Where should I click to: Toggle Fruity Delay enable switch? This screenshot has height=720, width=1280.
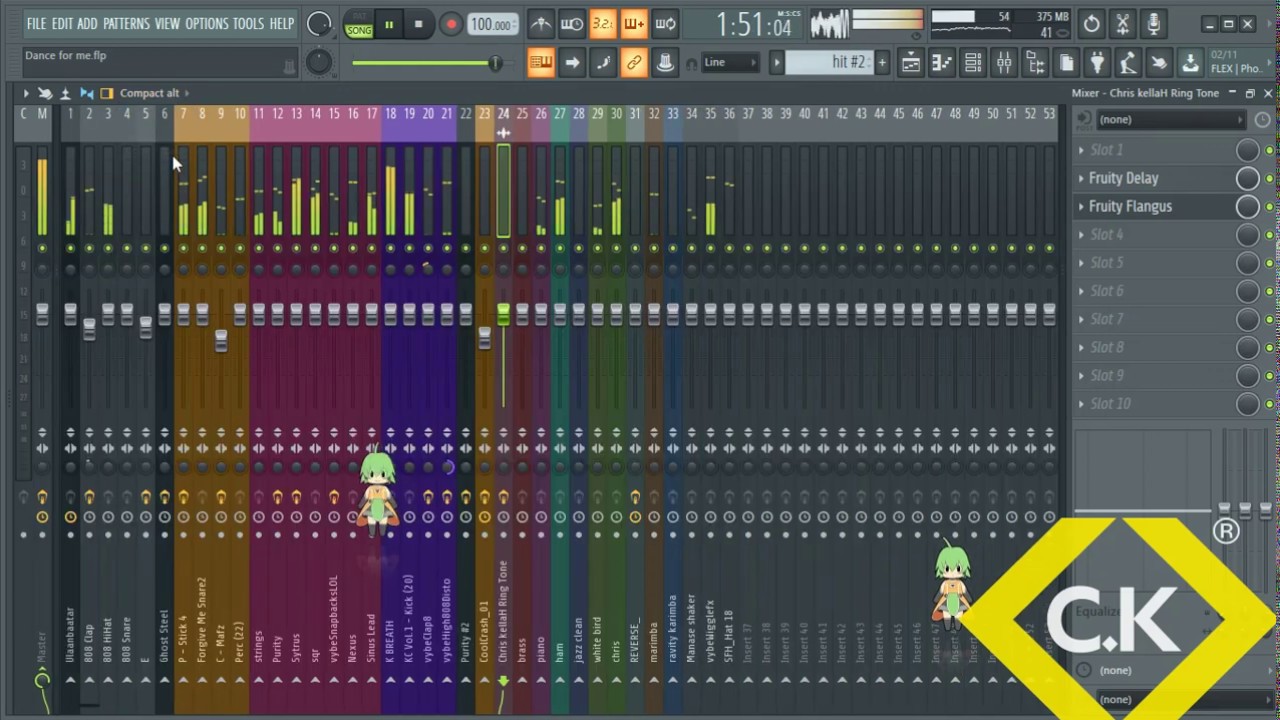click(x=1269, y=179)
